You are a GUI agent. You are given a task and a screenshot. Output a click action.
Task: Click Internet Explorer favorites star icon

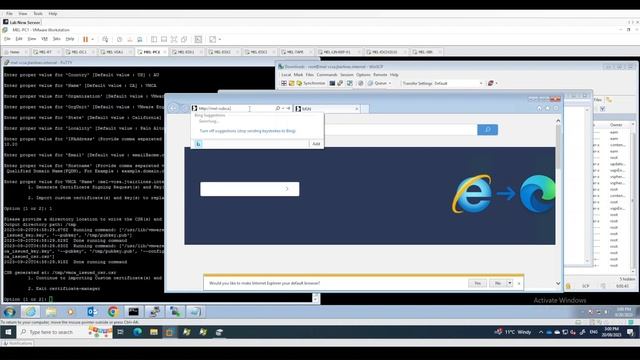547,108
